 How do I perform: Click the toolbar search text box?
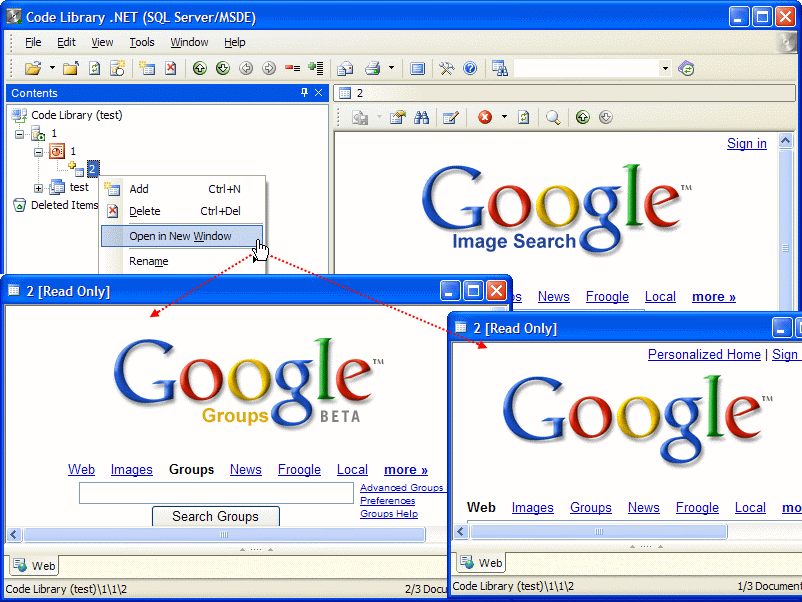tap(587, 69)
